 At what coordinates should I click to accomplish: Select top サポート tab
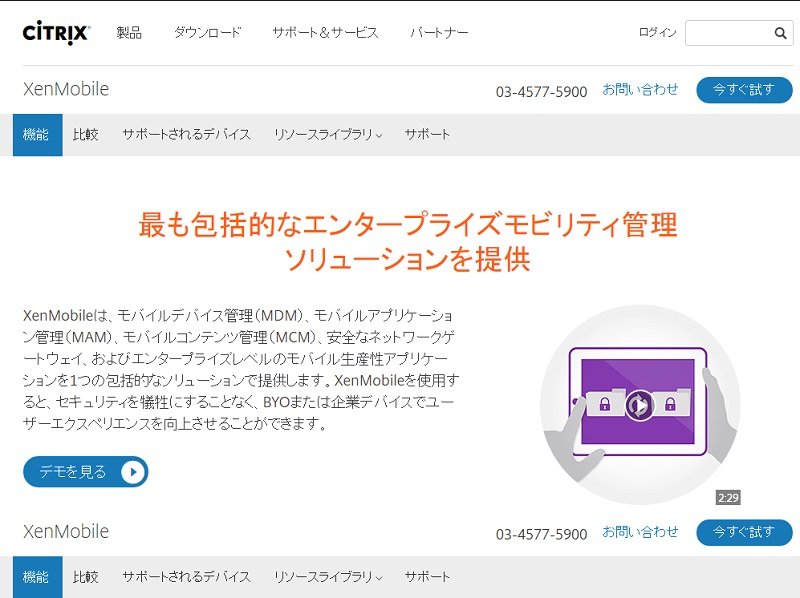tap(427, 135)
